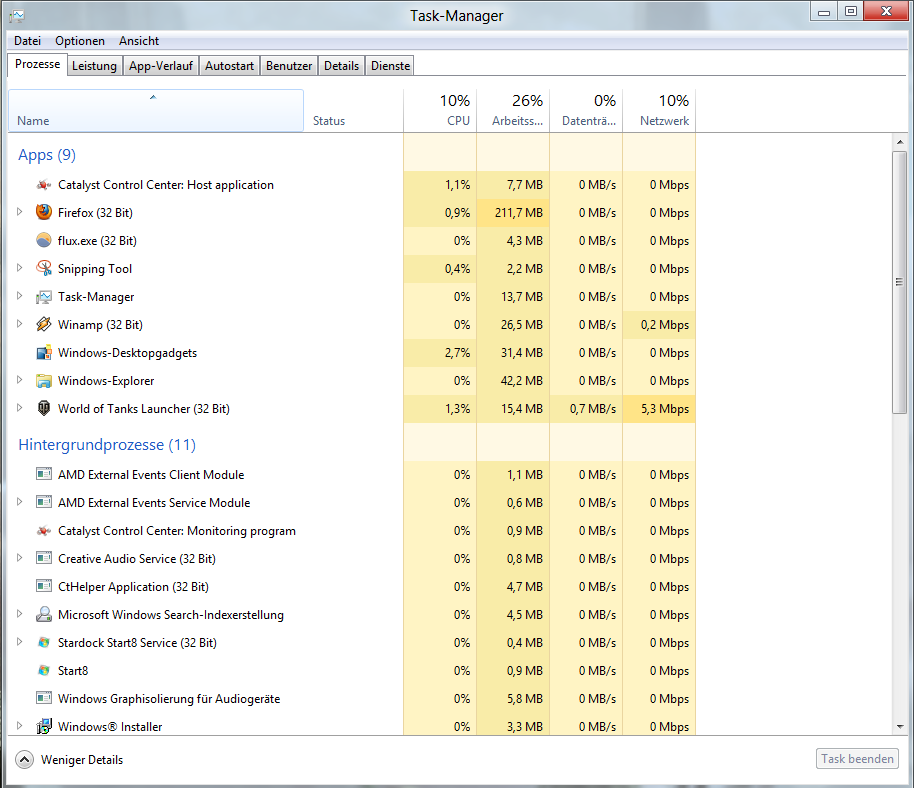Expand the Windows Installer entry
914x788 pixels.
tap(19, 726)
